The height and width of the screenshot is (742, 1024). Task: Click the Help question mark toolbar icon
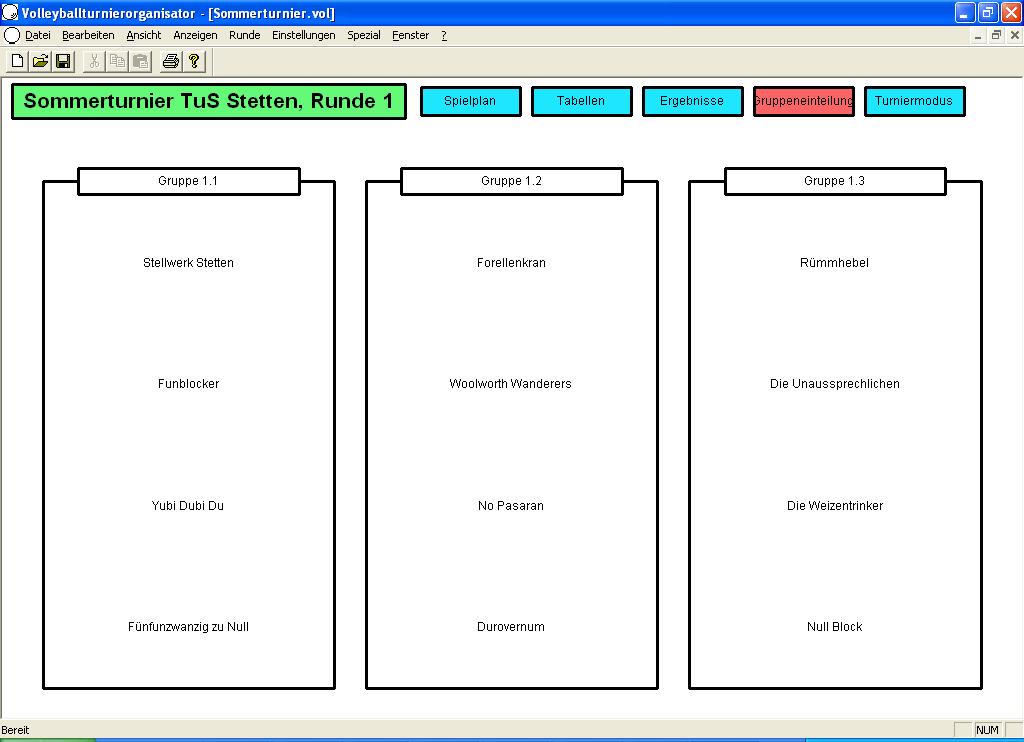(194, 61)
